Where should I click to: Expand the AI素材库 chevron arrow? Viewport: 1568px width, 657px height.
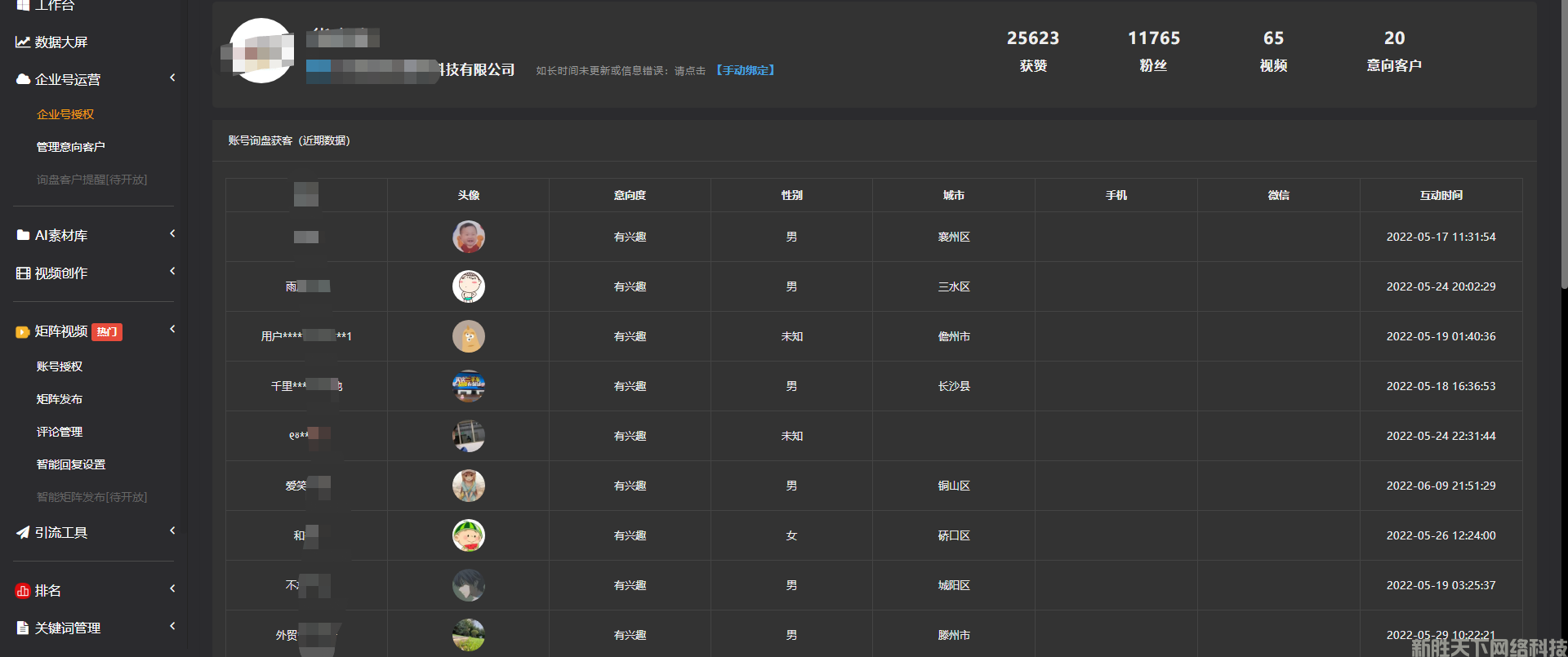[x=172, y=233]
